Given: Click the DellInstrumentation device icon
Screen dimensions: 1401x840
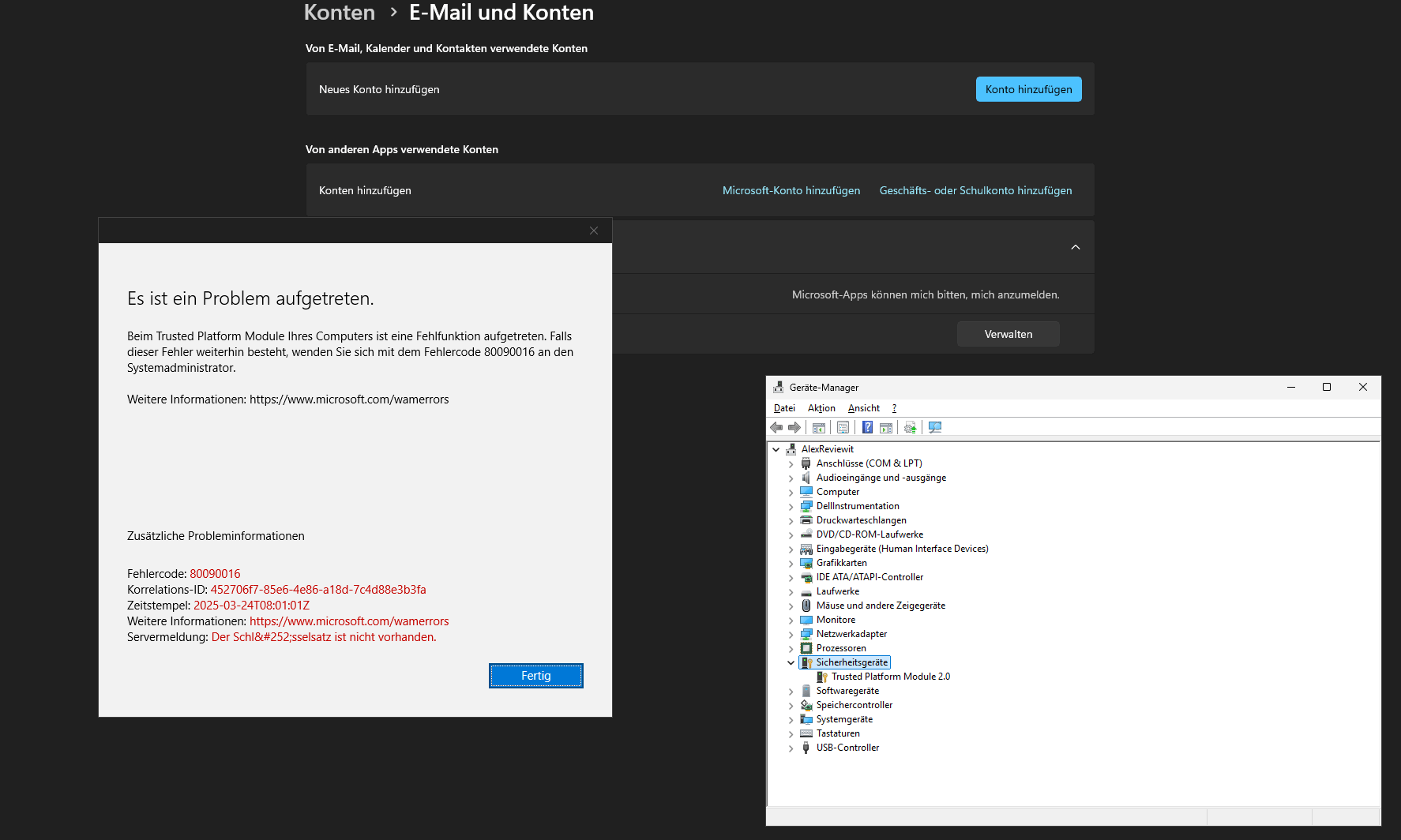Looking at the screenshot, I should point(806,506).
